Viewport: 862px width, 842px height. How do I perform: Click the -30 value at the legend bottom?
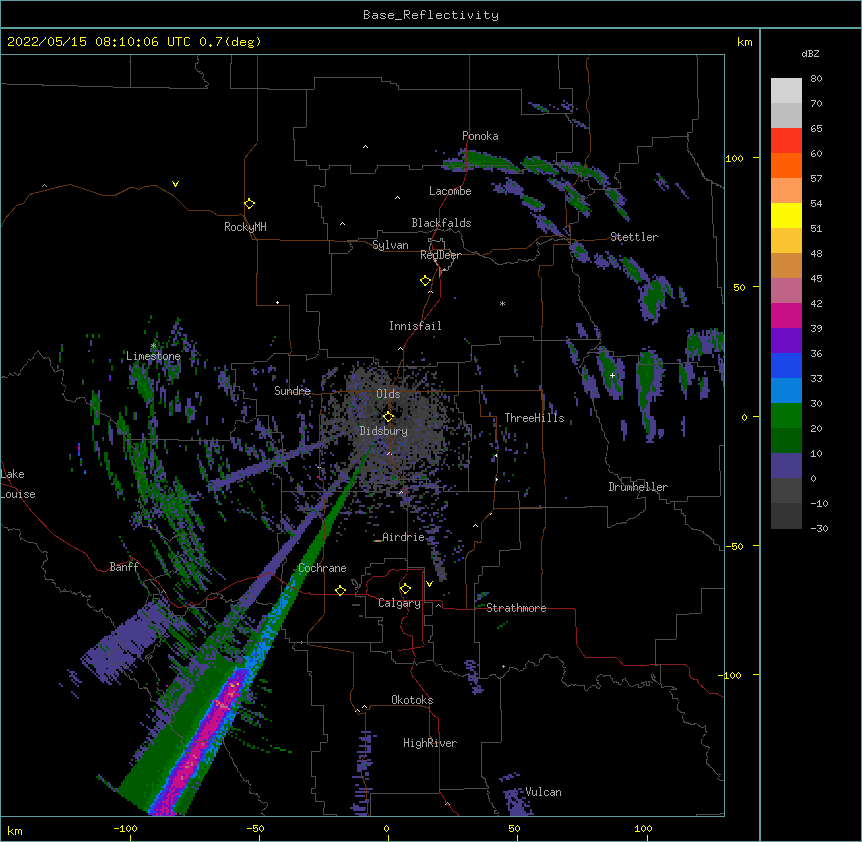point(819,528)
